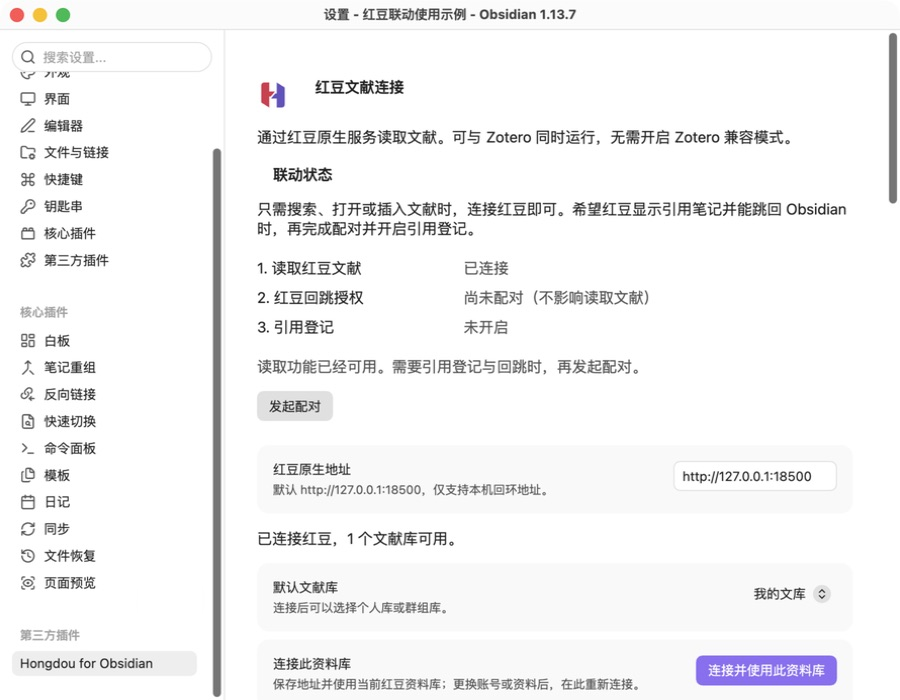The width and height of the screenshot is (900, 700).
Task: Open 页面预览 plugin settings
Action: point(104,583)
